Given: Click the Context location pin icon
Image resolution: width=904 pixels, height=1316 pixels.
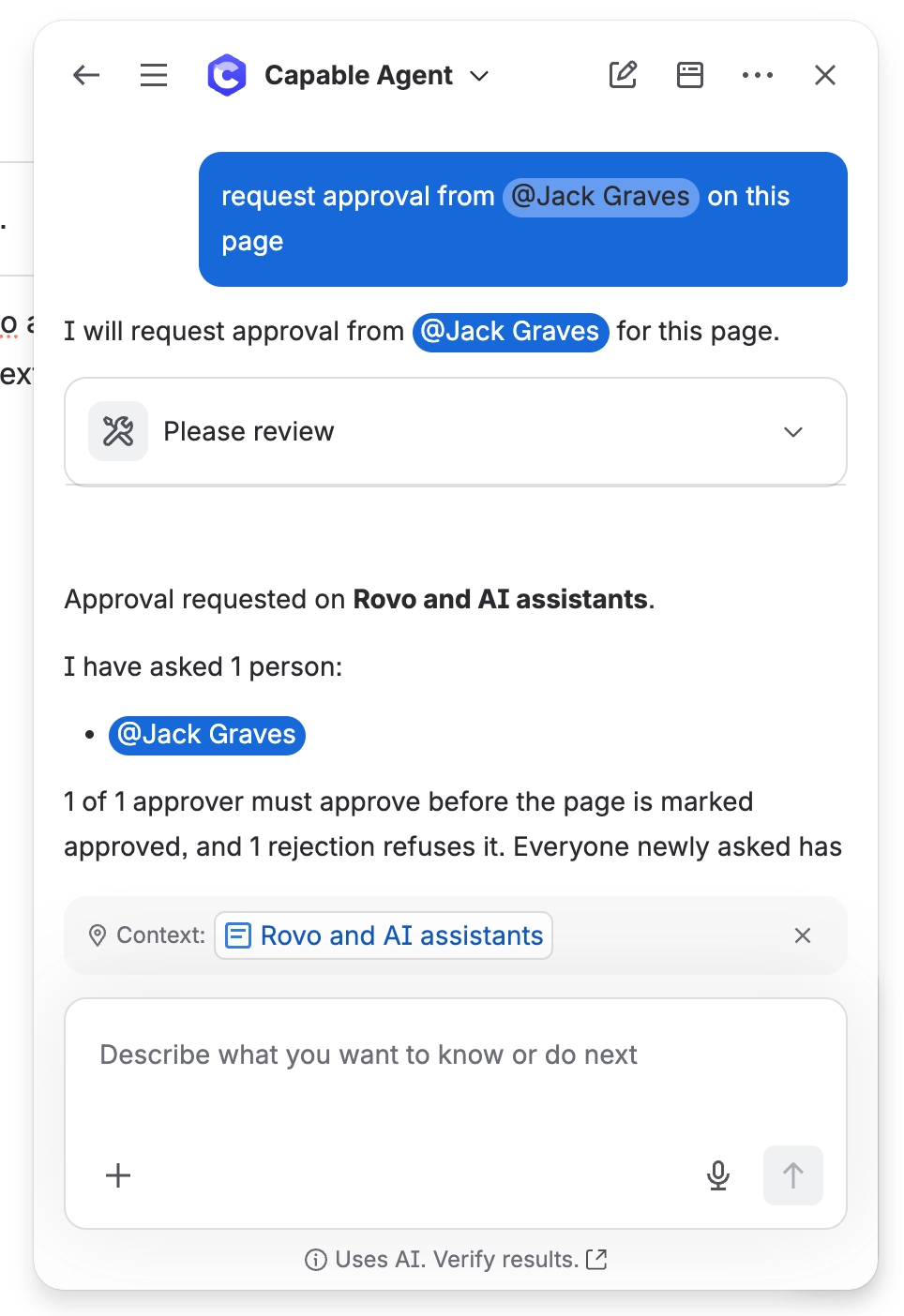Looking at the screenshot, I should point(98,935).
